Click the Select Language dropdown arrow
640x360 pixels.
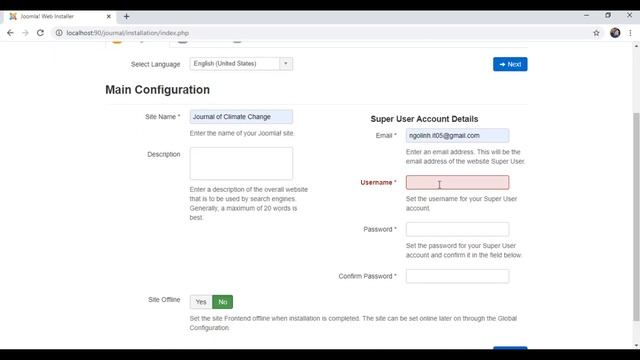pyautogui.click(x=286, y=64)
